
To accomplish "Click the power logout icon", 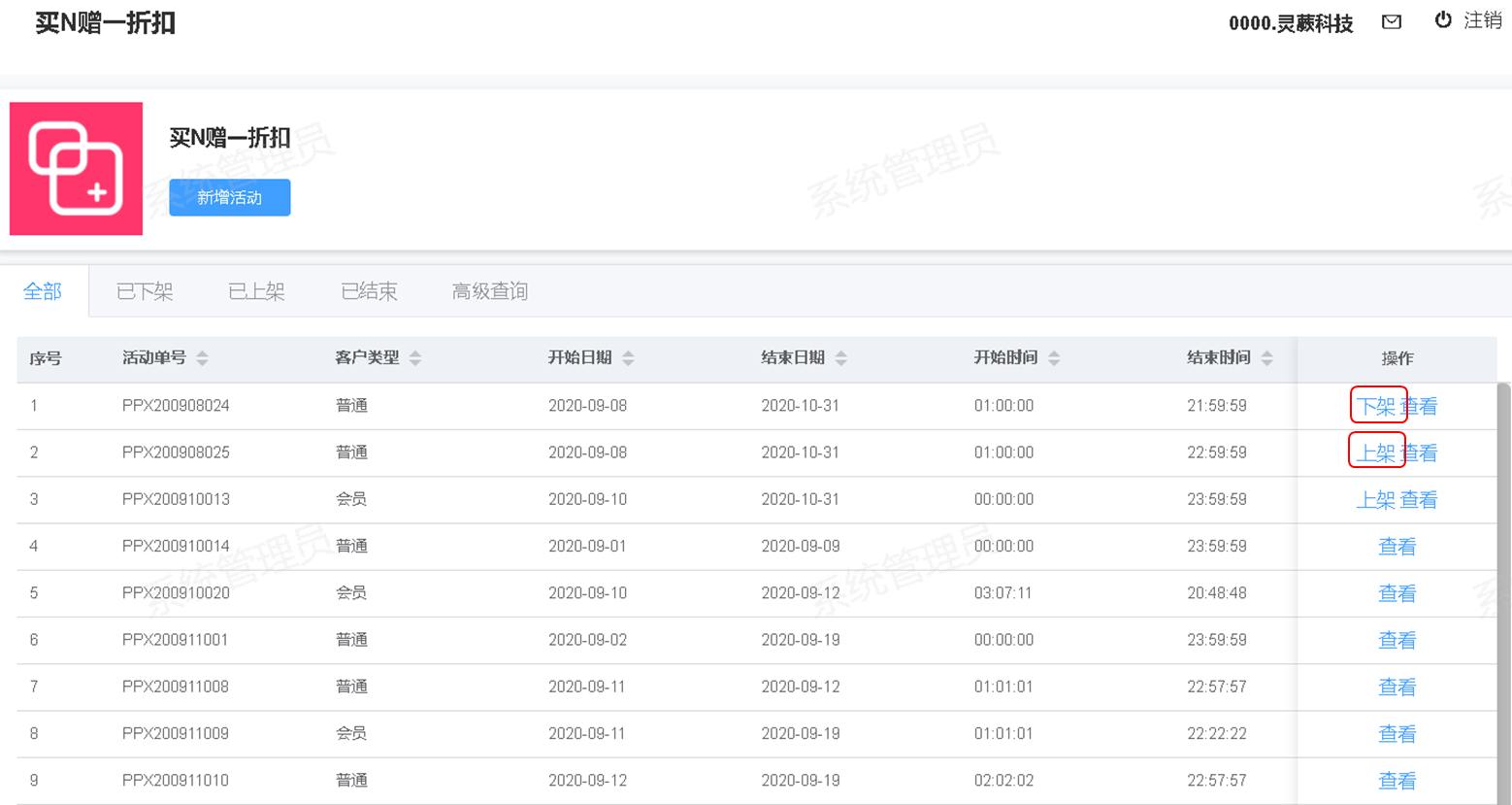I will coord(1443,20).
